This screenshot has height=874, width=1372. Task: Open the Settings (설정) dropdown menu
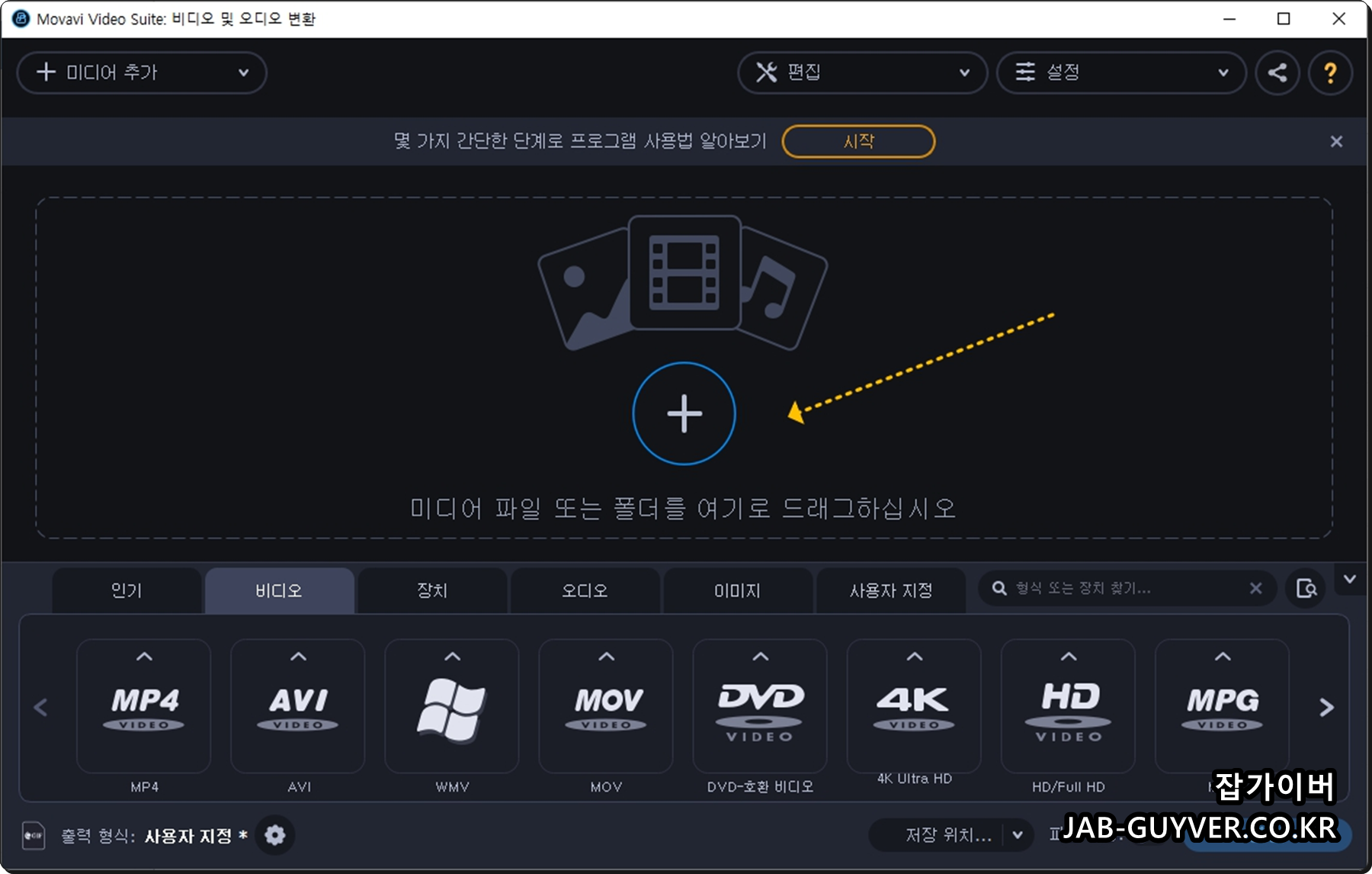point(1121,72)
